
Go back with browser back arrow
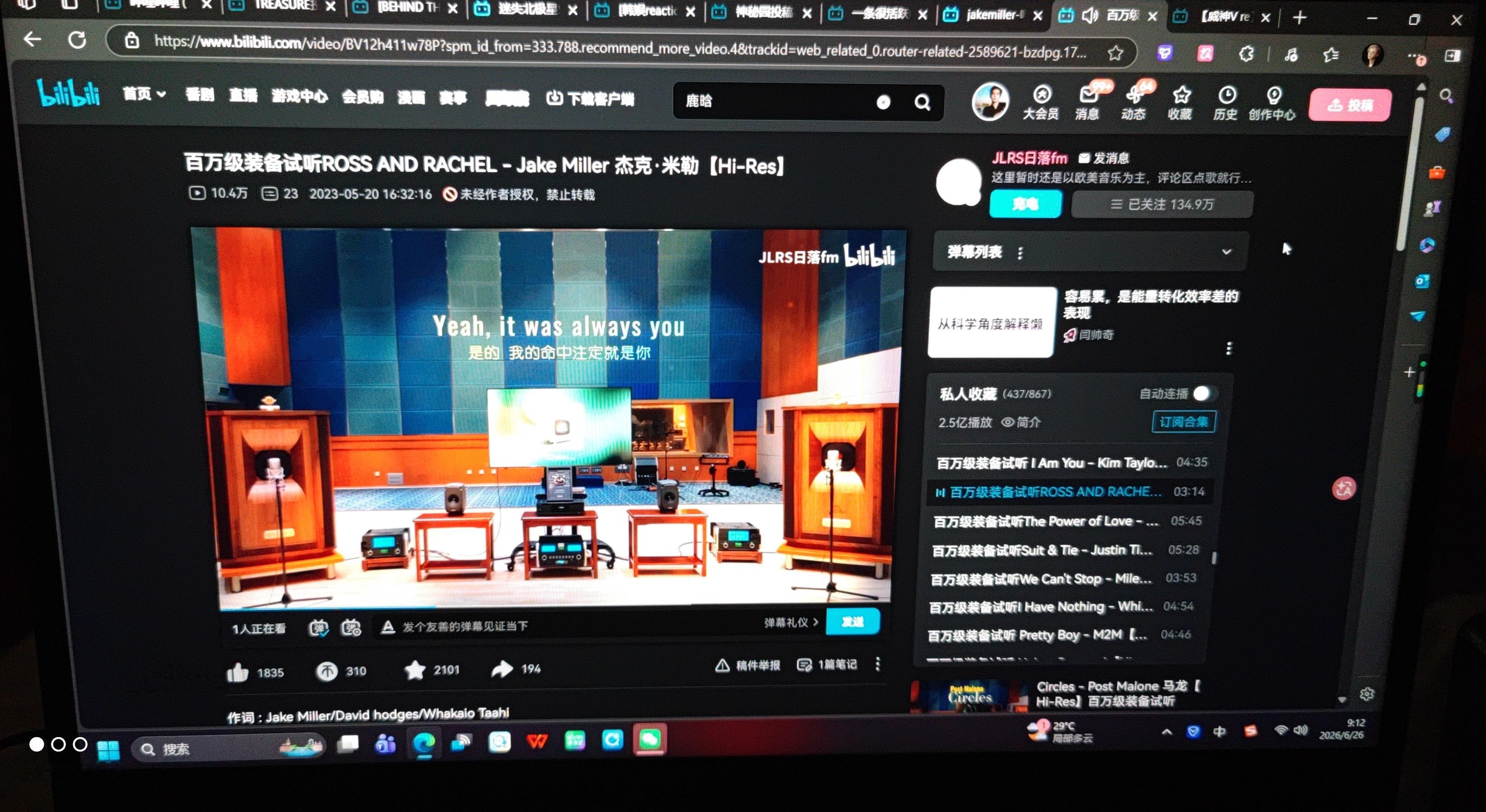32,39
